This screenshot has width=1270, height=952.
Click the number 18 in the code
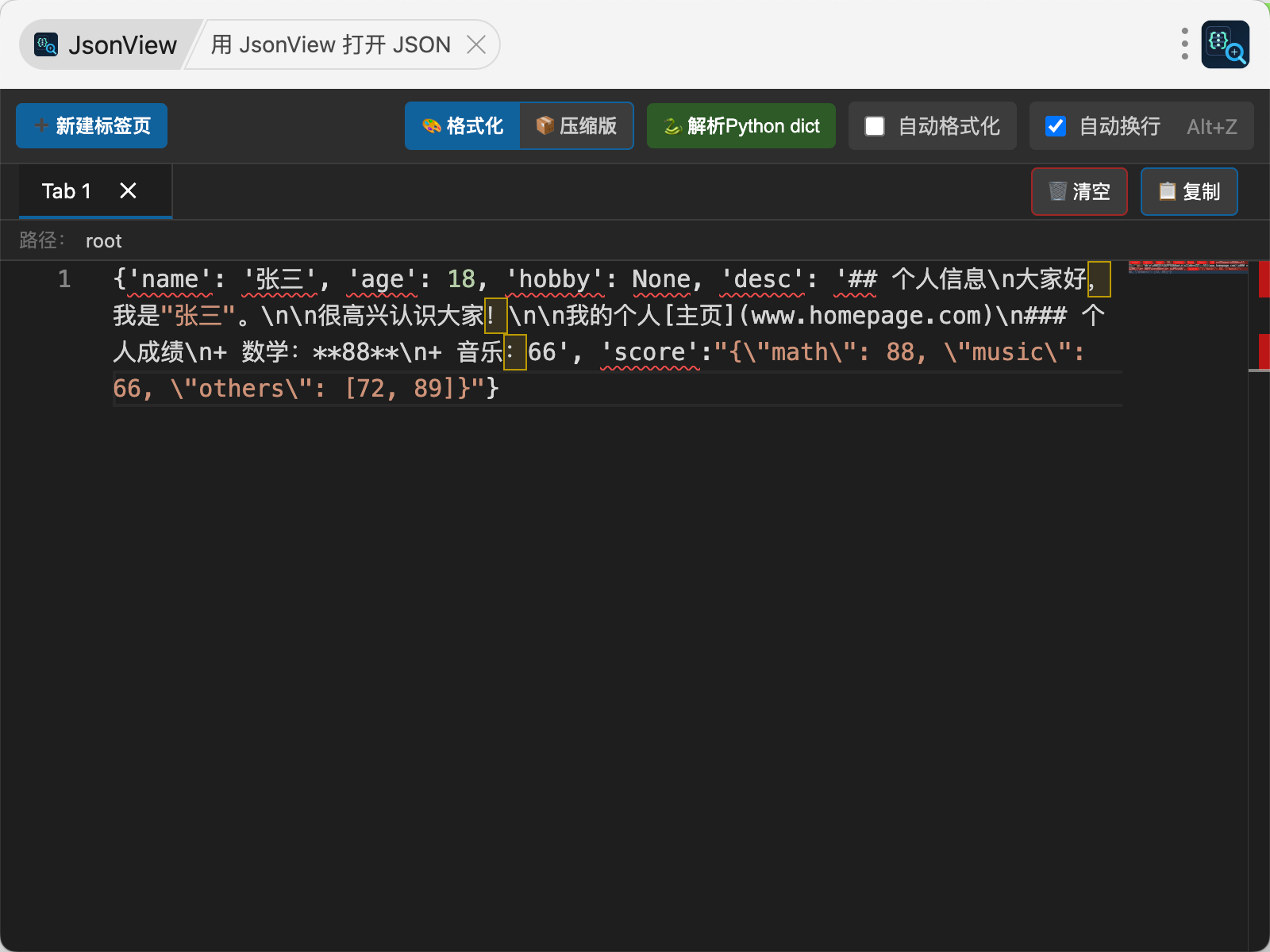[461, 279]
